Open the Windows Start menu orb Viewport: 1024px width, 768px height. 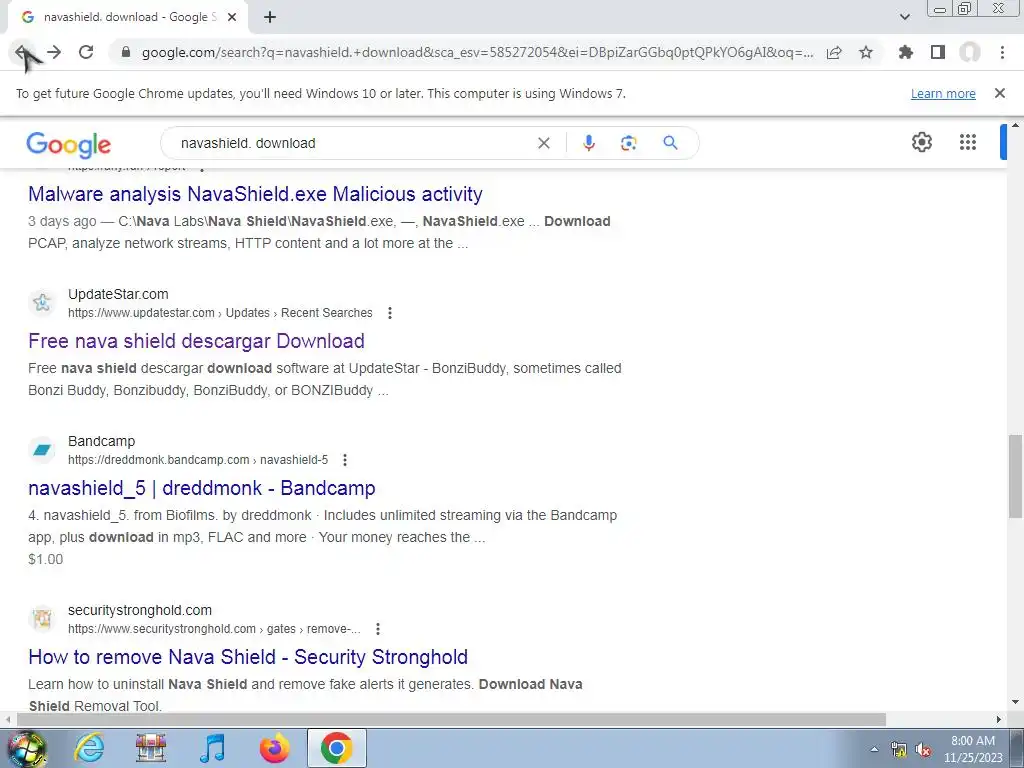[x=27, y=748]
